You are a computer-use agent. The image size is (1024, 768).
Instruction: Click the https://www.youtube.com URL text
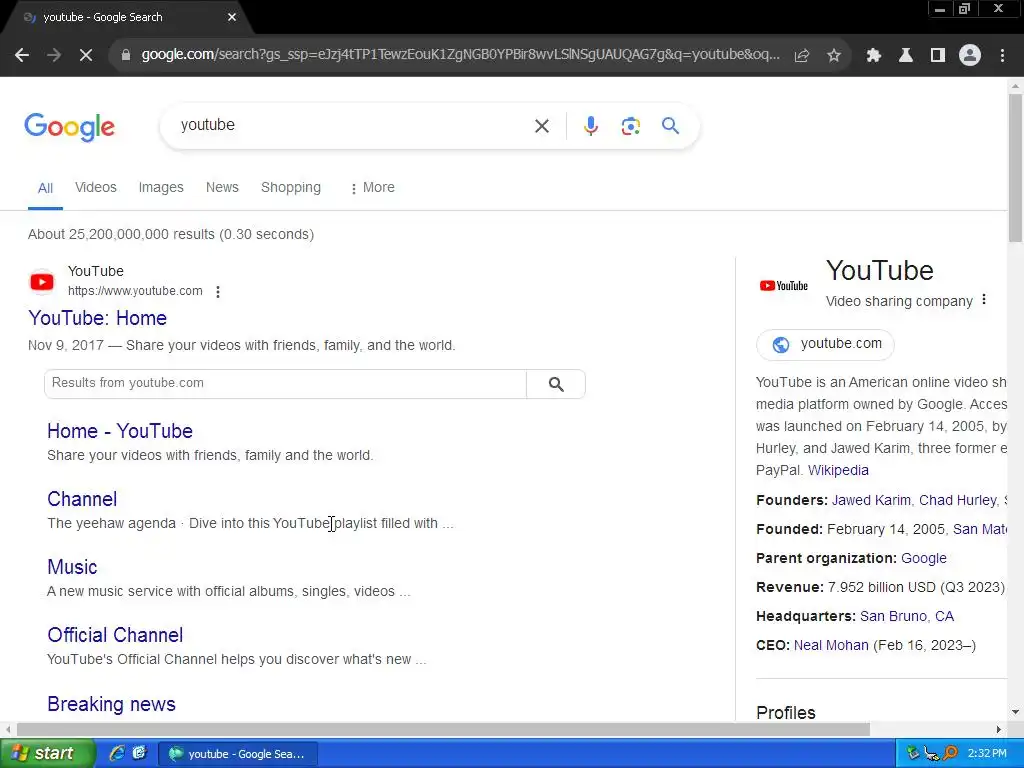point(135,291)
